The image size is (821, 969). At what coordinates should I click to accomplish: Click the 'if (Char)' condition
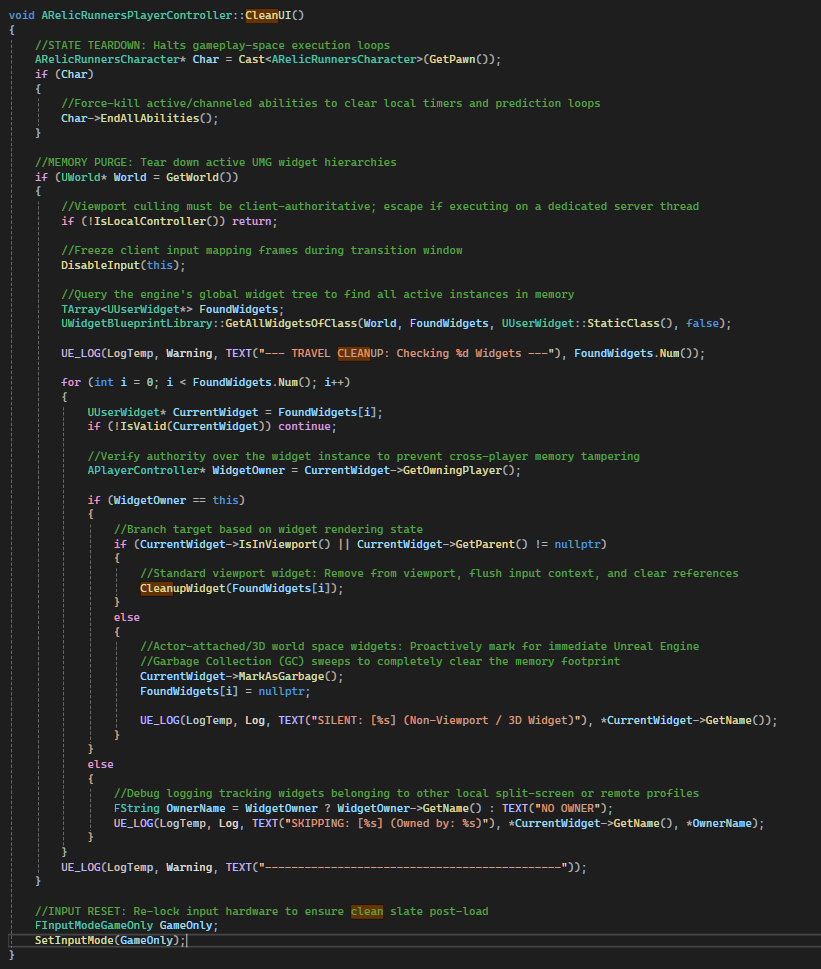pos(64,74)
